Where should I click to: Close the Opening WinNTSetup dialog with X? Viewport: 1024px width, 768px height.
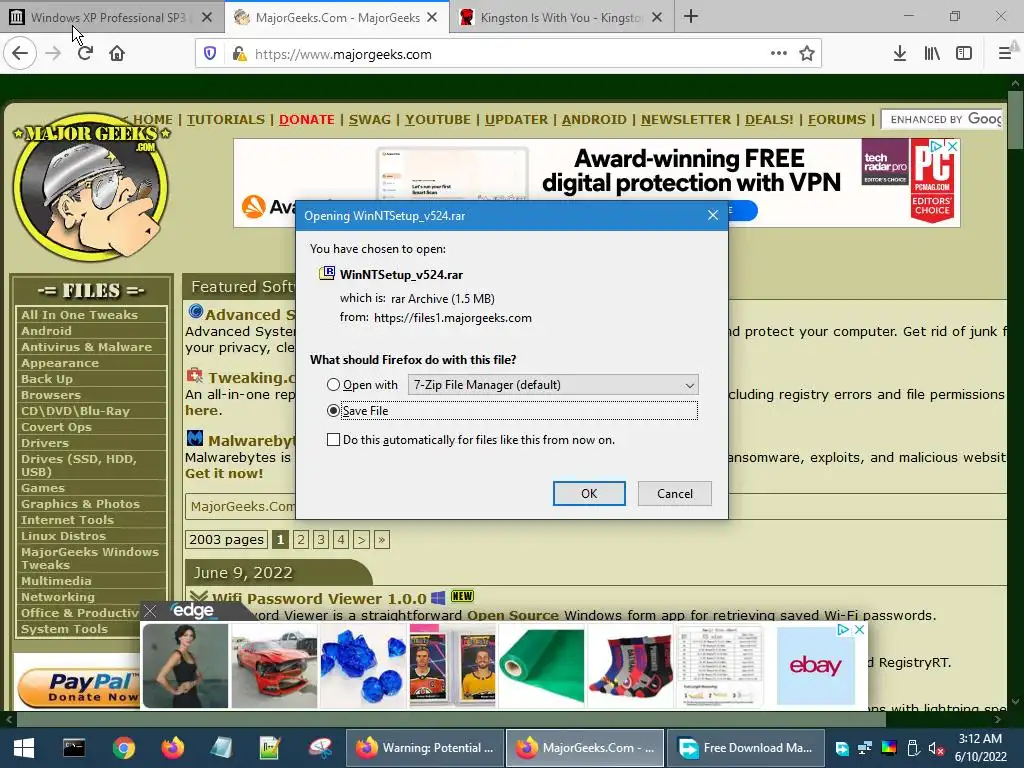[x=713, y=216]
